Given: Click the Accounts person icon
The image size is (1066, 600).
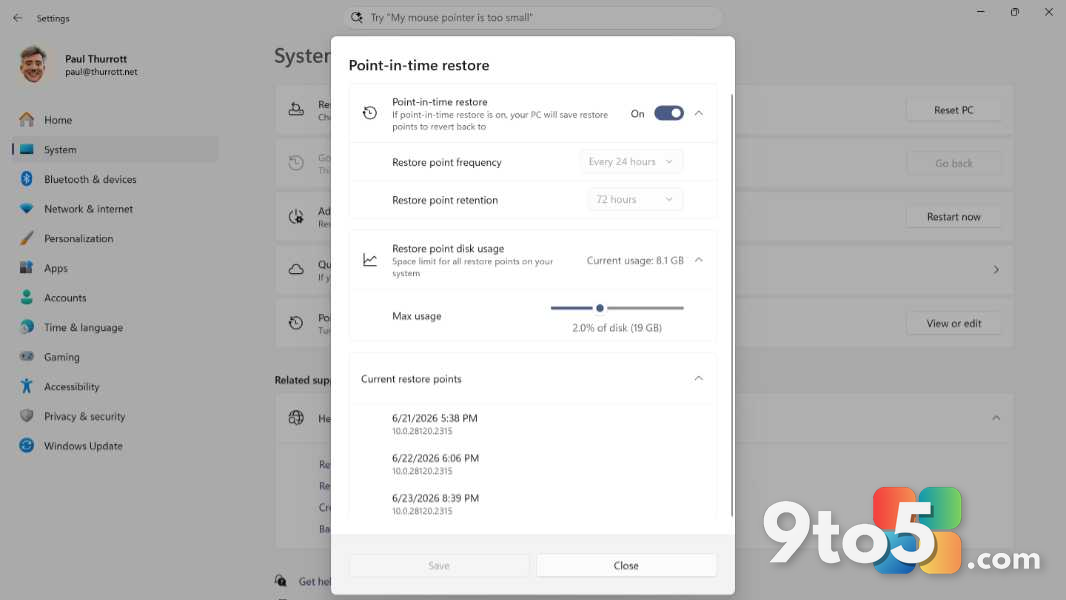Looking at the screenshot, I should point(27,297).
